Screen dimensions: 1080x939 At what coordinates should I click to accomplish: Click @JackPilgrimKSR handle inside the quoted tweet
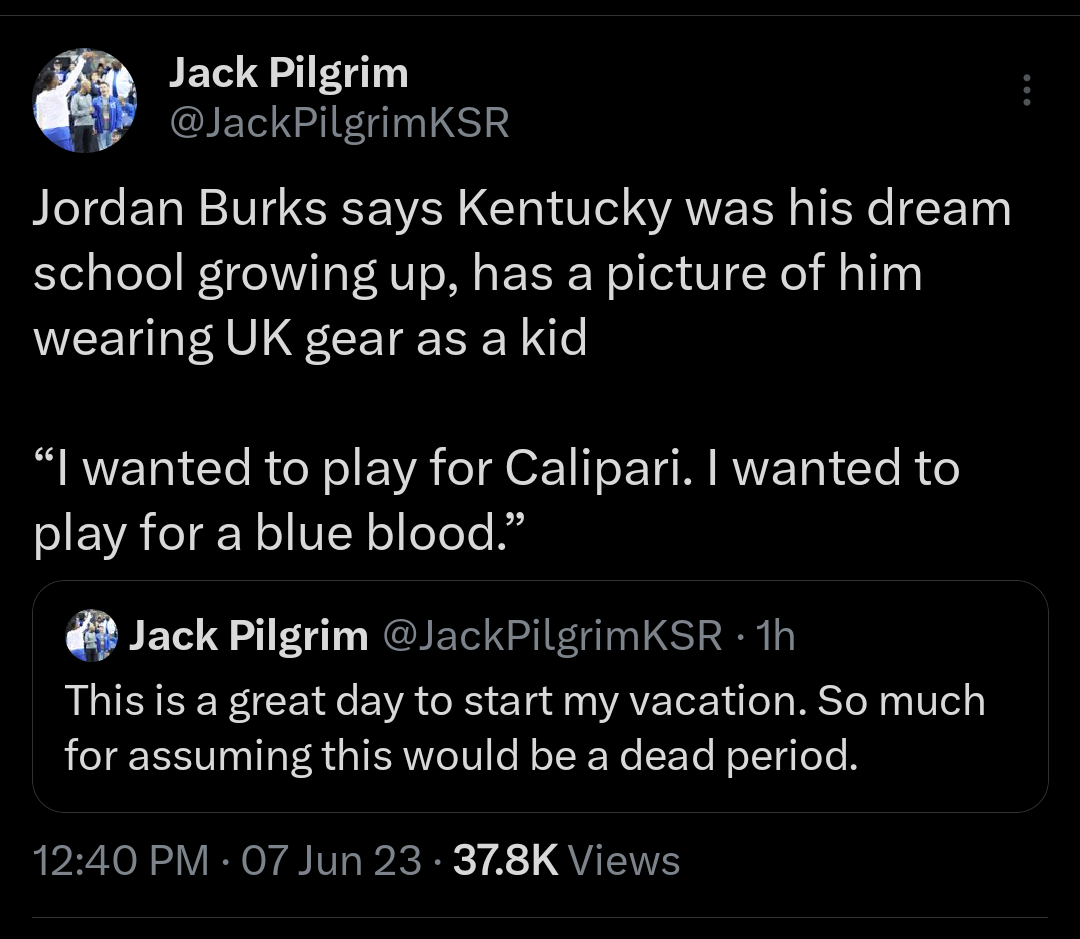(552, 636)
